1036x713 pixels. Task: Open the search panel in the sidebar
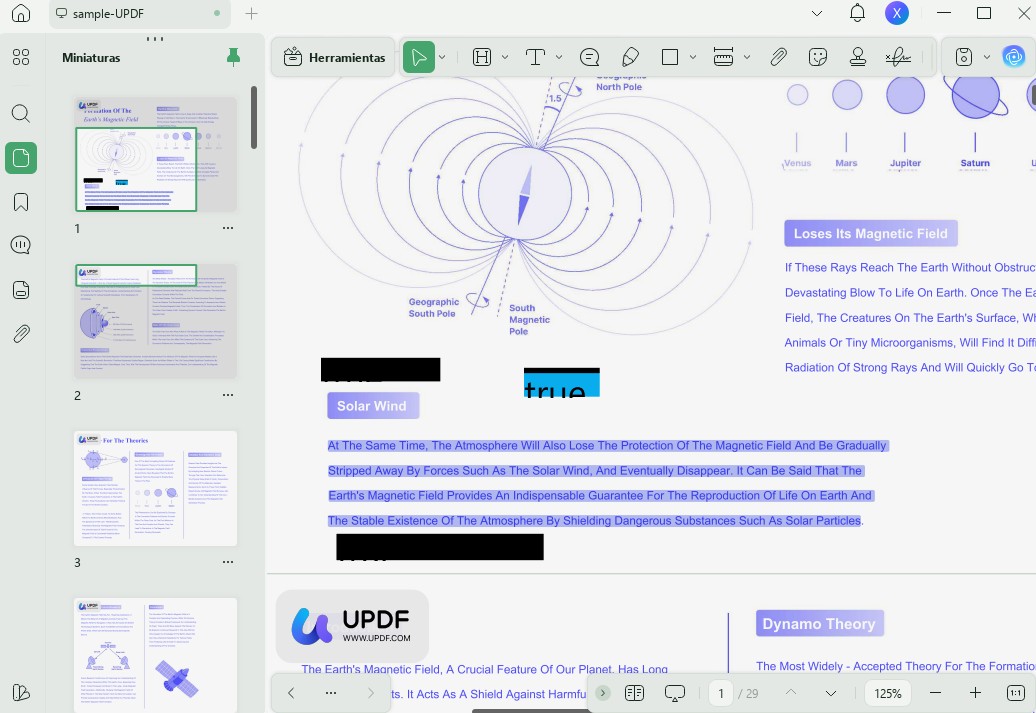(21, 114)
